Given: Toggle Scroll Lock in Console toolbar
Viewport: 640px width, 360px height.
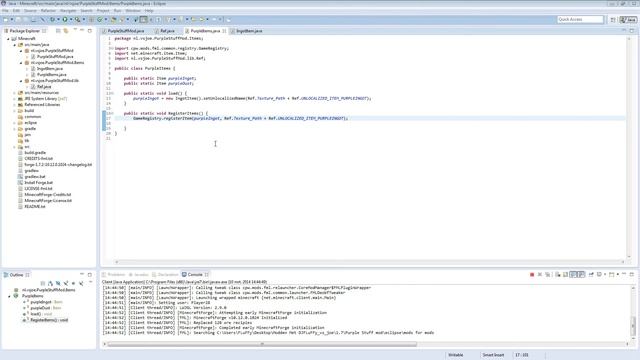Looking at the screenshot, I should tap(565, 275).
